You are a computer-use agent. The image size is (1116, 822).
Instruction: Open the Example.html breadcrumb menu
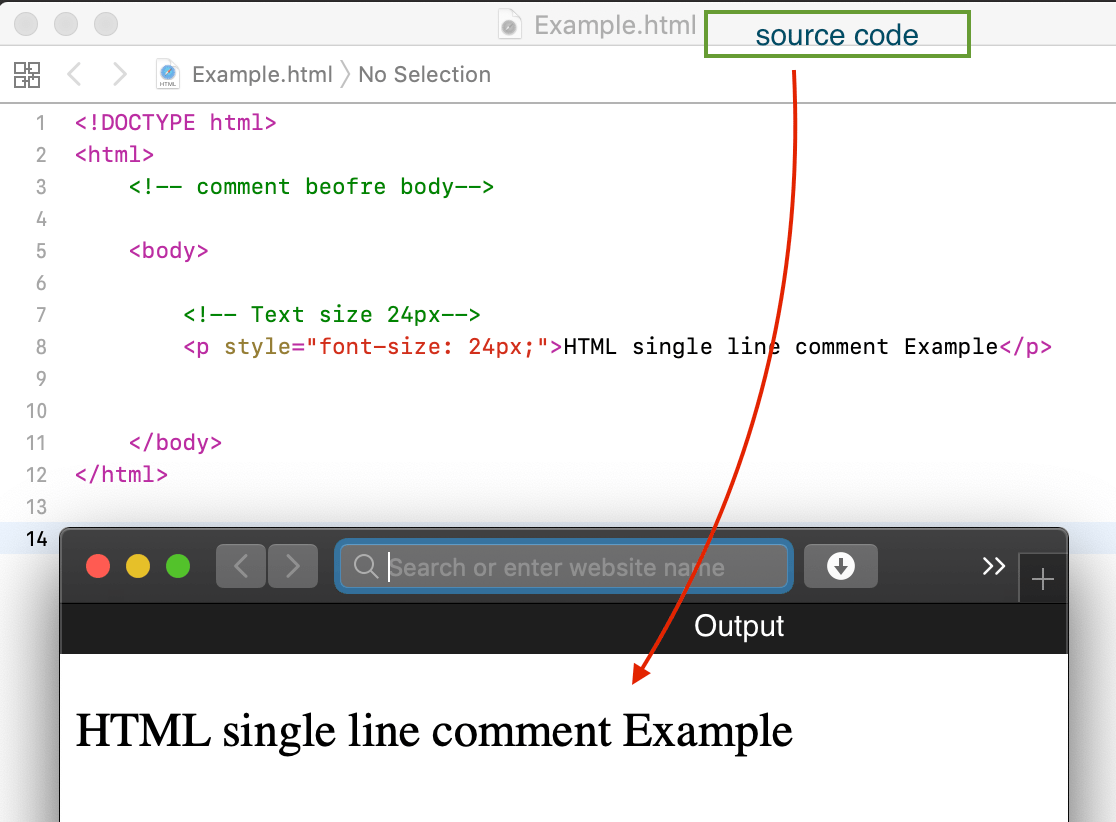[x=262, y=74]
